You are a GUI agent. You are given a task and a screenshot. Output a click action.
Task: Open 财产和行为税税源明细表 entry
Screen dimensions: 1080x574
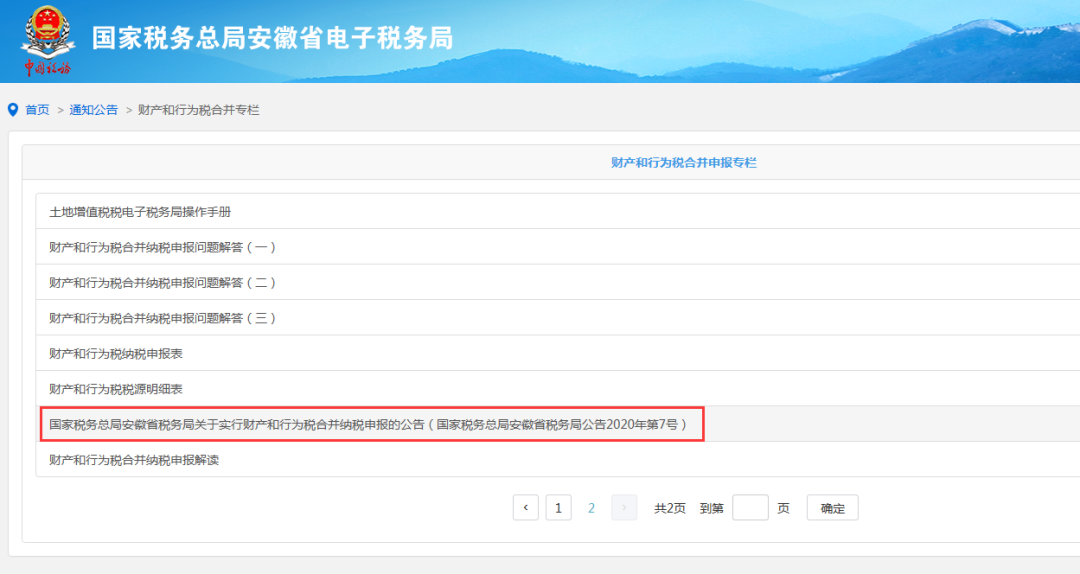[x=116, y=389]
